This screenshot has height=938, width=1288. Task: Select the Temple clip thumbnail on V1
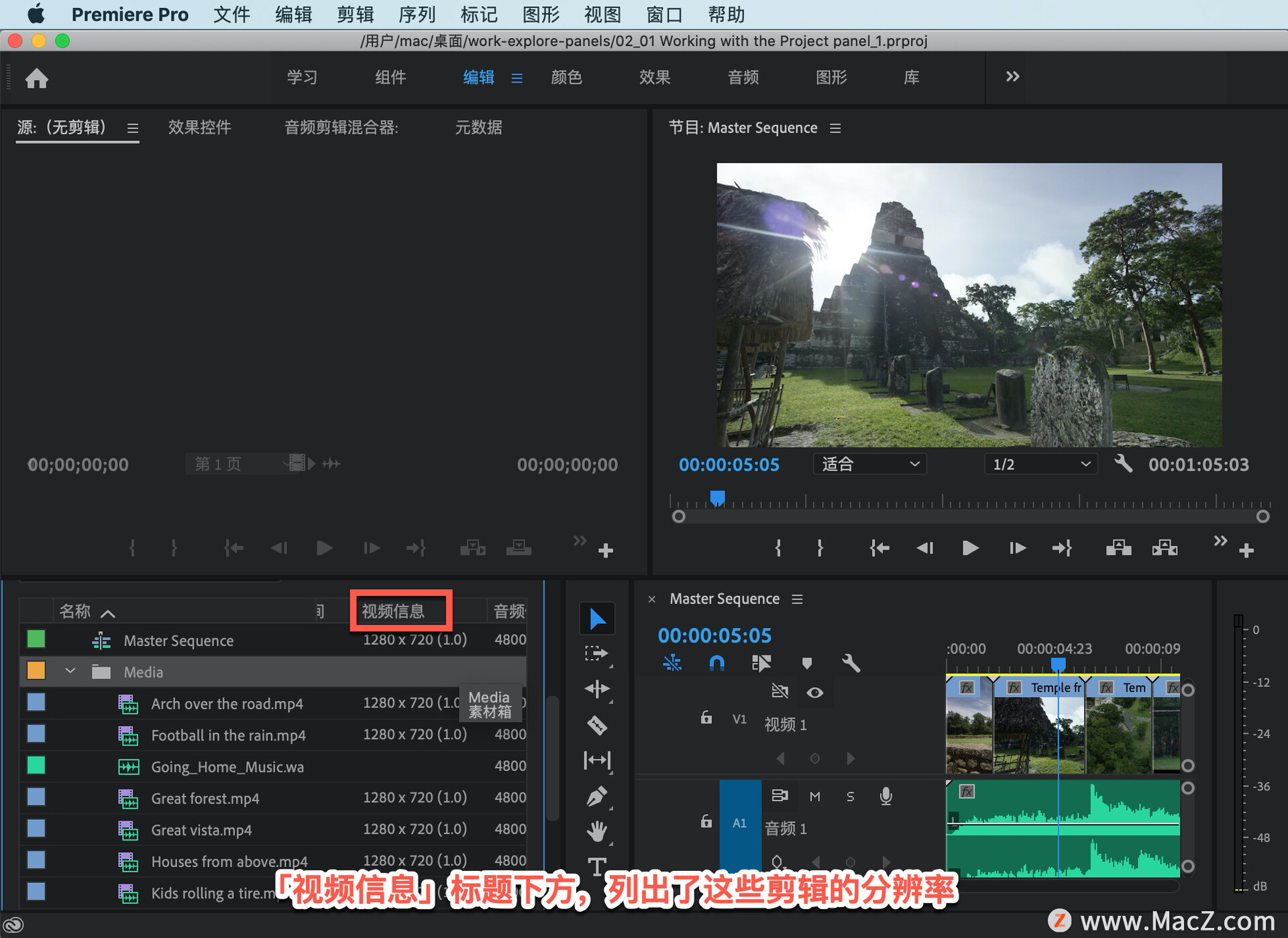[x=1039, y=735]
